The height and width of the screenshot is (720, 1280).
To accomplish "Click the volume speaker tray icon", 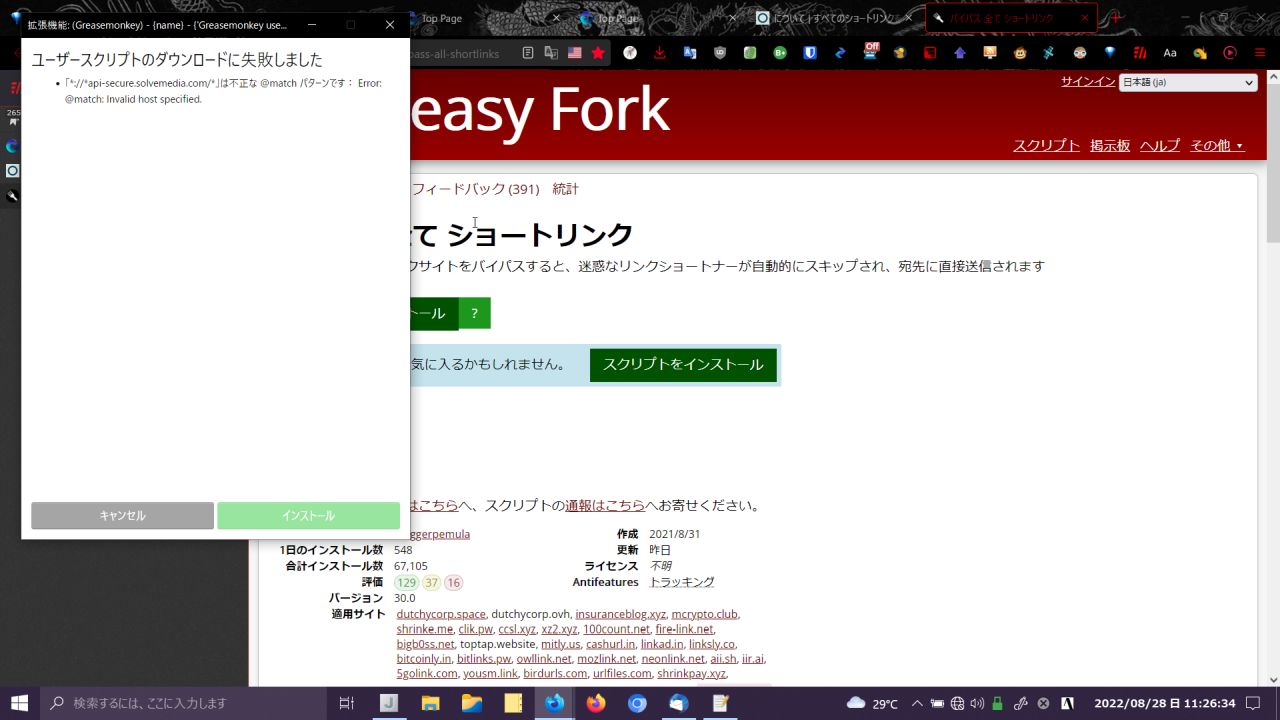I will click(x=977, y=703).
